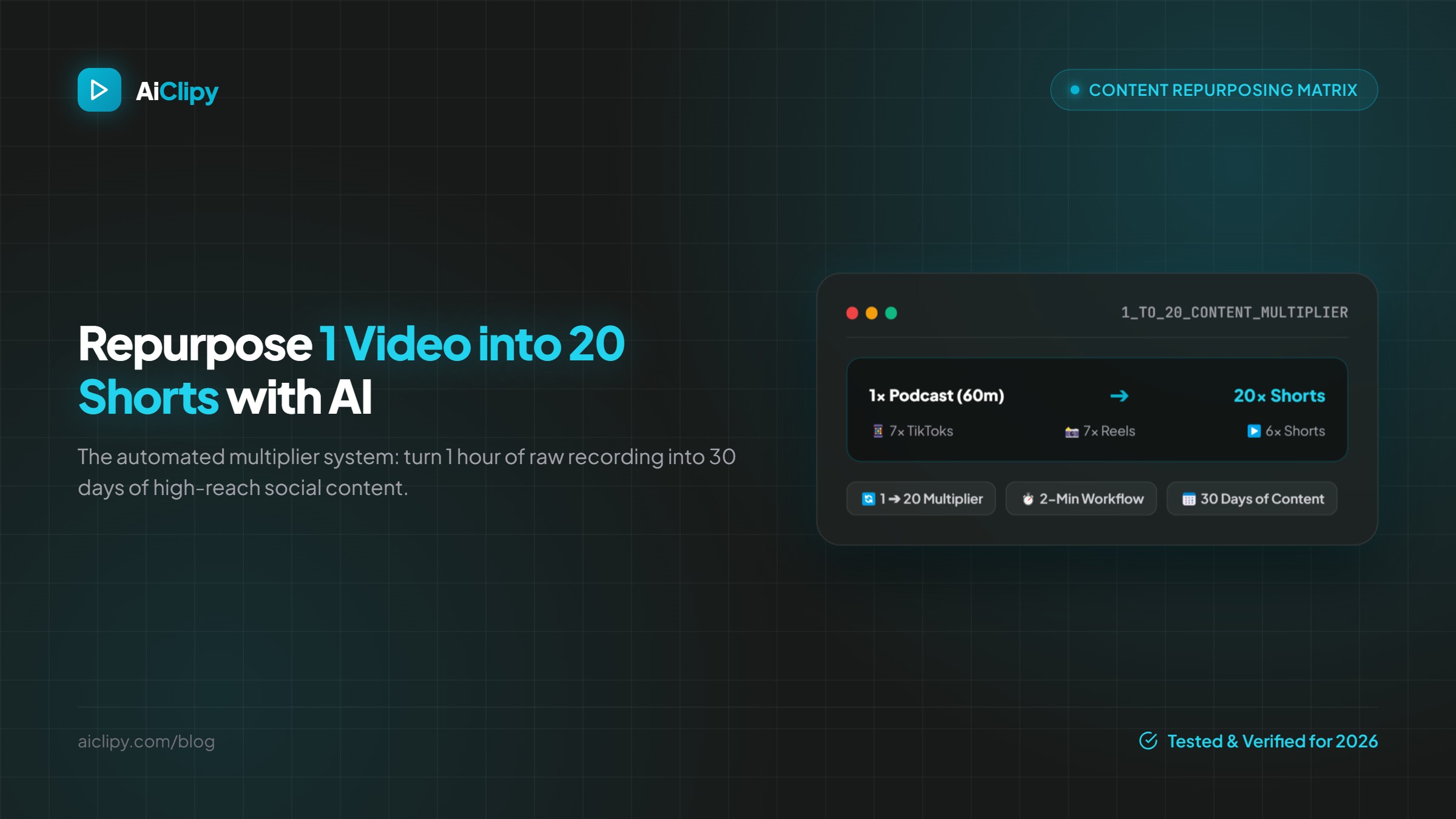Screen dimensions: 1456x819
Task: Click the green window dot
Action: tap(891, 313)
